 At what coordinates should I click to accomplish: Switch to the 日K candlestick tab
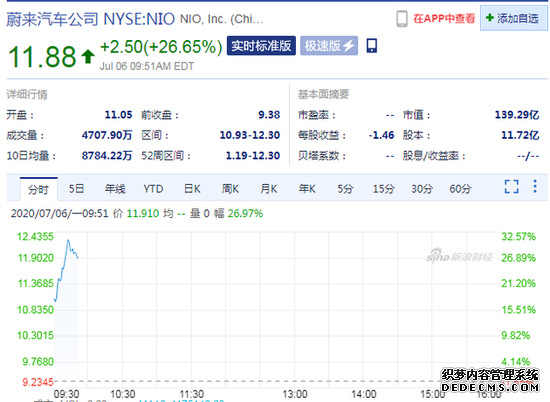pyautogui.click(x=192, y=189)
